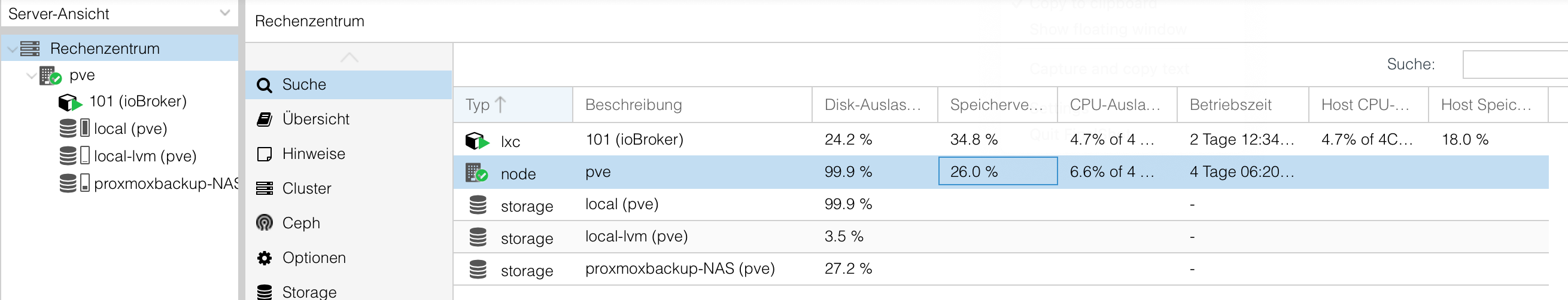Select the proxmoxbackup-NAS storage table row
Image resolution: width=1568 pixels, height=300 pixels.
679,269
